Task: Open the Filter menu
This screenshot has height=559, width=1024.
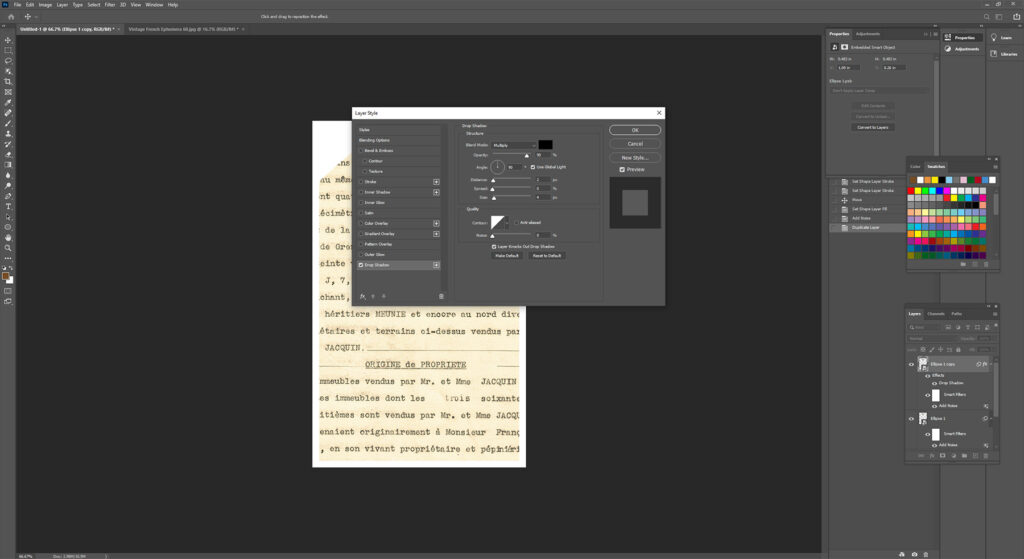Action: point(110,4)
